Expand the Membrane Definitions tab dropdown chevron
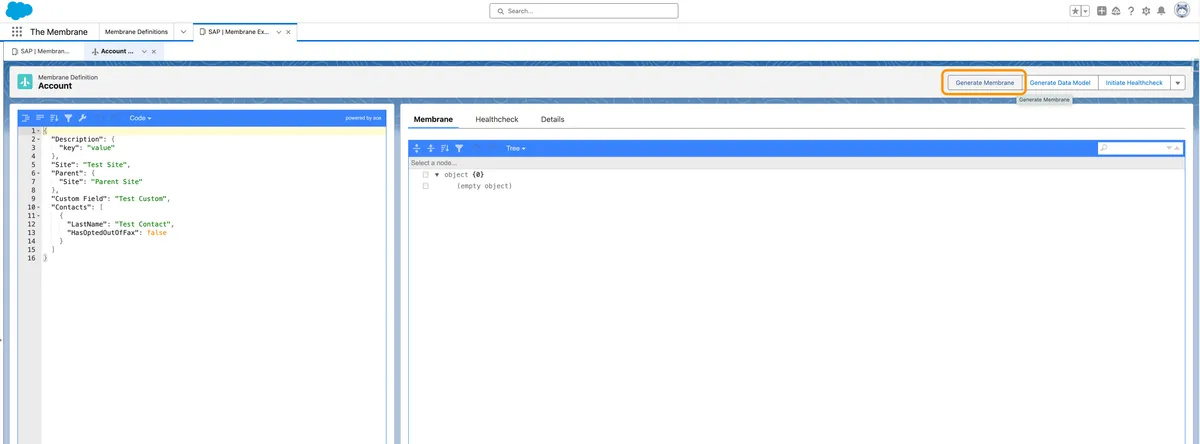Screen dimensions: 1200x444 (x=183, y=32)
